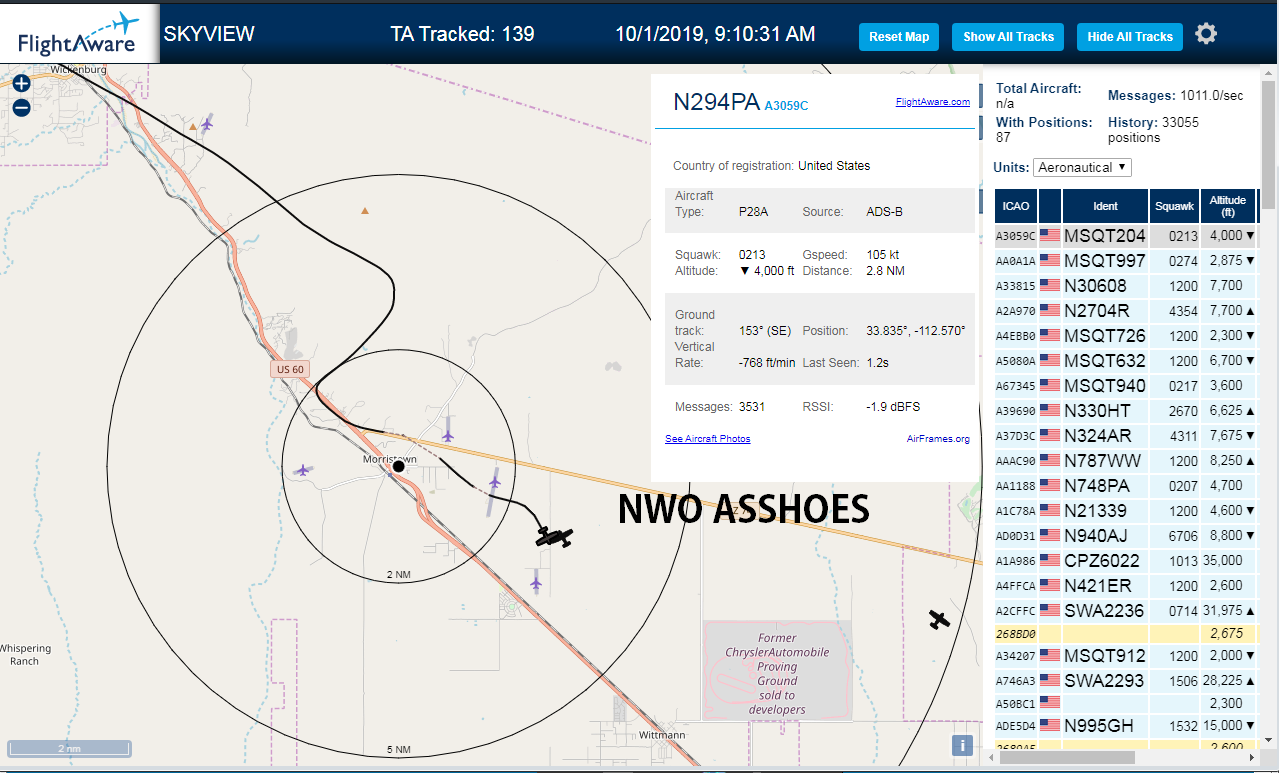Click the US flag in the MSQT204 row
The image size is (1279, 773).
(1050, 236)
